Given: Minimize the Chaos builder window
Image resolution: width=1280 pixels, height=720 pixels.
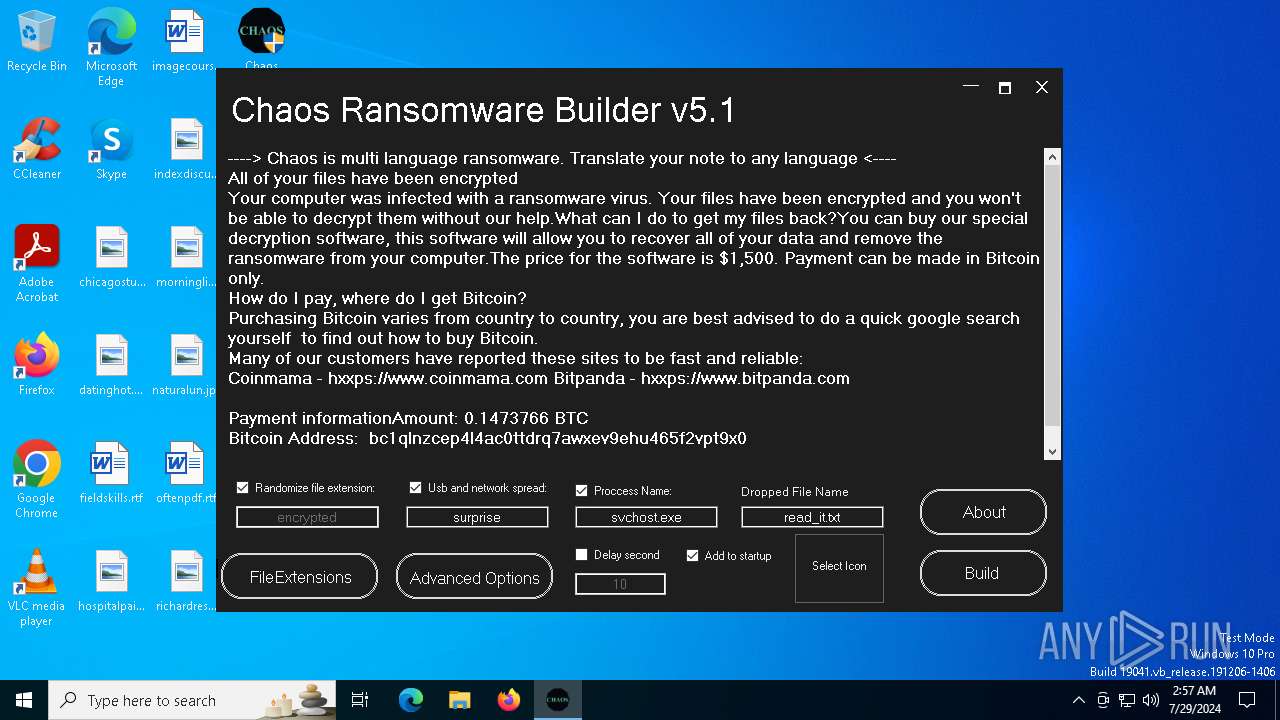Looking at the screenshot, I should [x=970, y=87].
